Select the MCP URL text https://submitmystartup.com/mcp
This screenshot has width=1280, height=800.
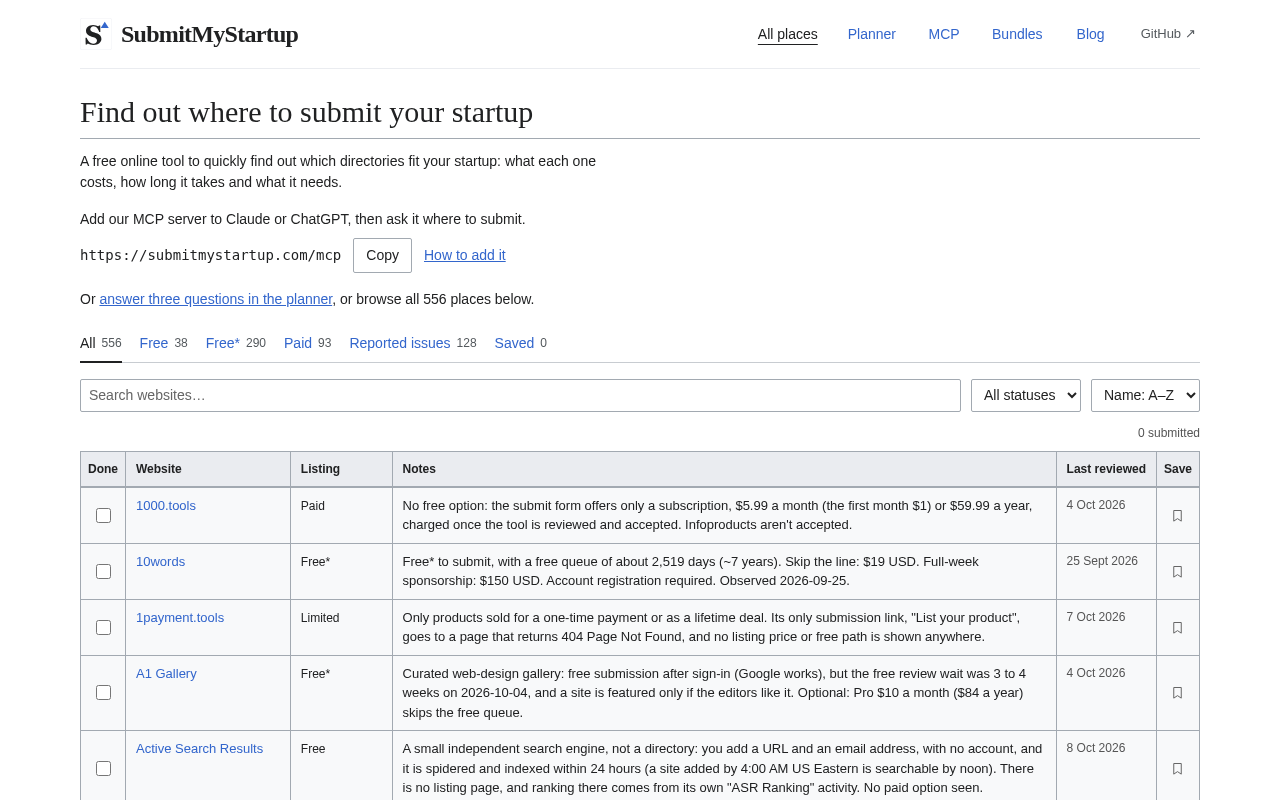click(210, 255)
